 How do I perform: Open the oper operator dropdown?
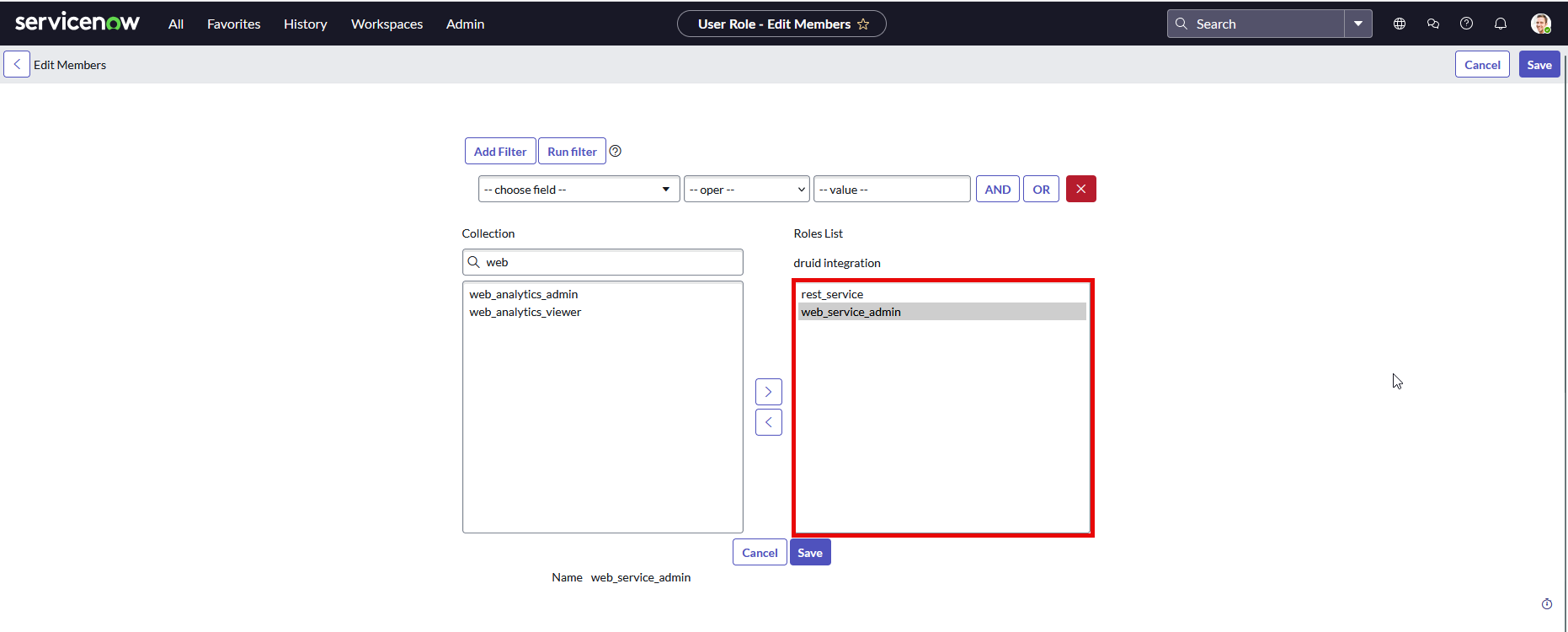pyautogui.click(x=746, y=190)
